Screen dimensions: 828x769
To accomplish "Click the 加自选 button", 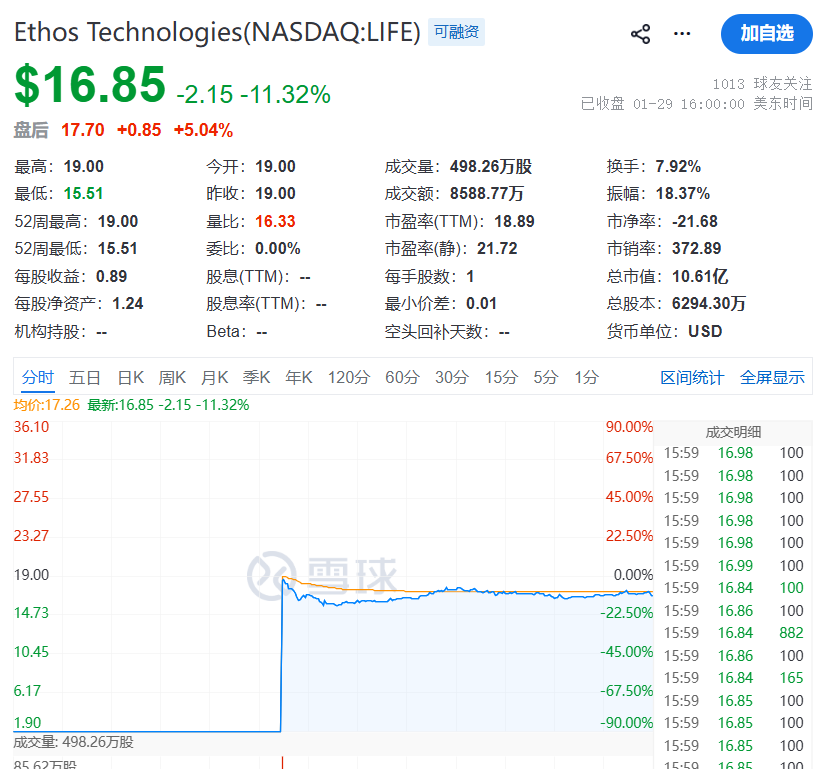I will click(766, 34).
